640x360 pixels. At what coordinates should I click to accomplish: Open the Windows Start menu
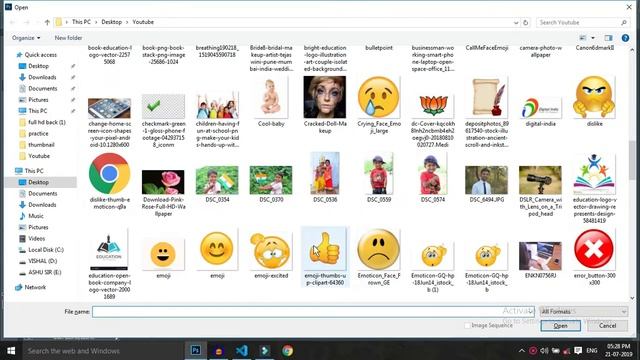pyautogui.click(x=11, y=351)
